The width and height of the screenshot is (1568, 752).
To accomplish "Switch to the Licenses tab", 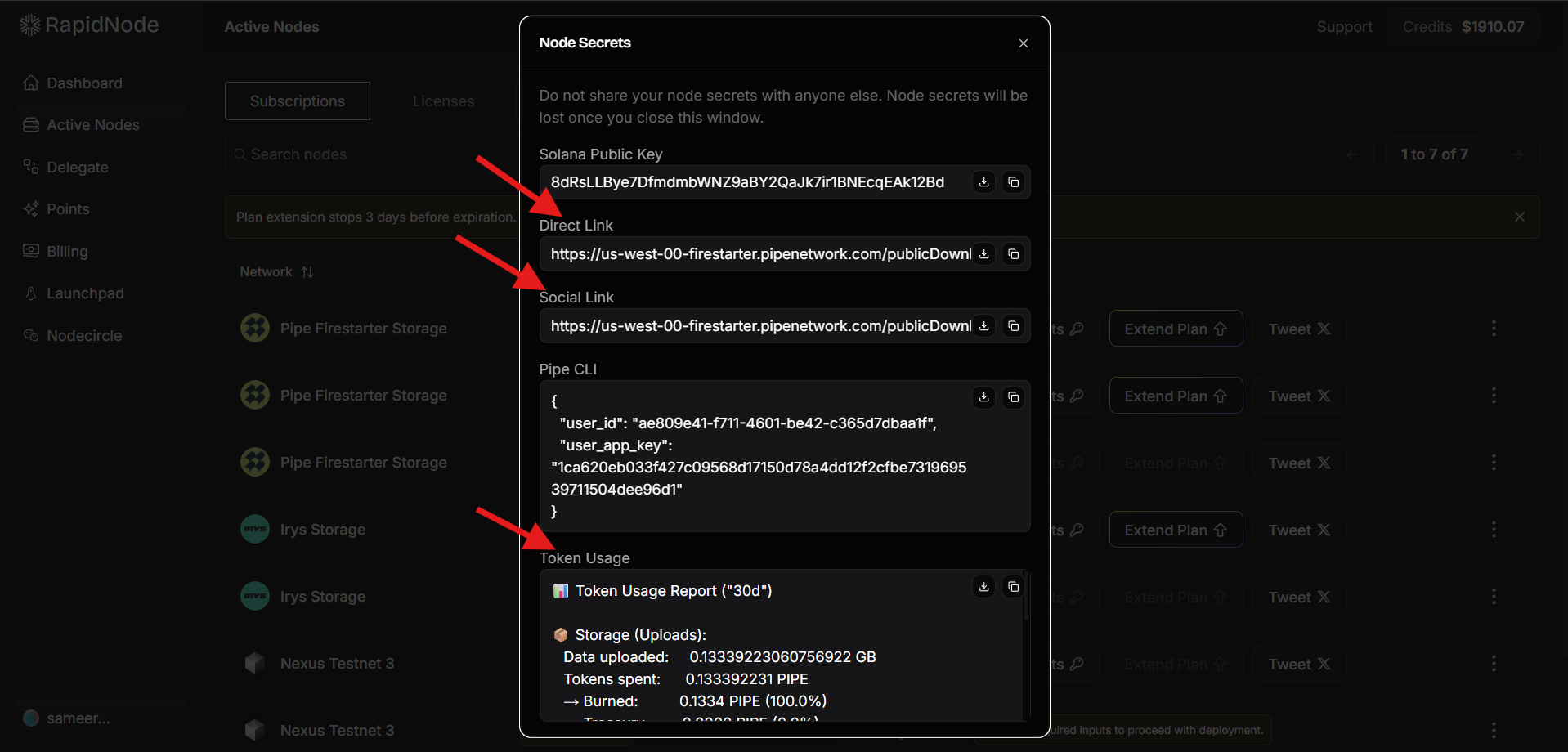I will (443, 101).
